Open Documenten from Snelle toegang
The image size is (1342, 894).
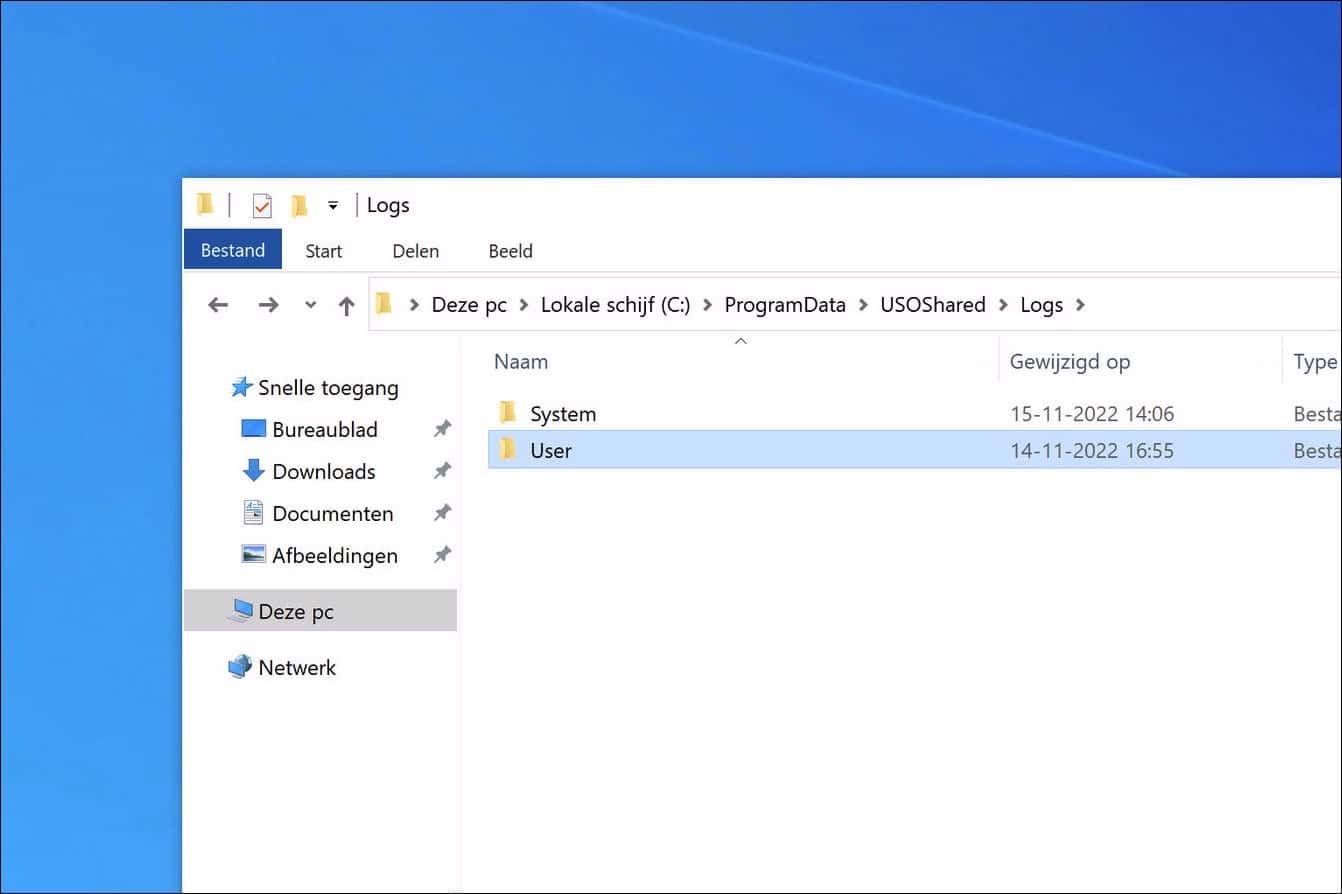[332, 513]
